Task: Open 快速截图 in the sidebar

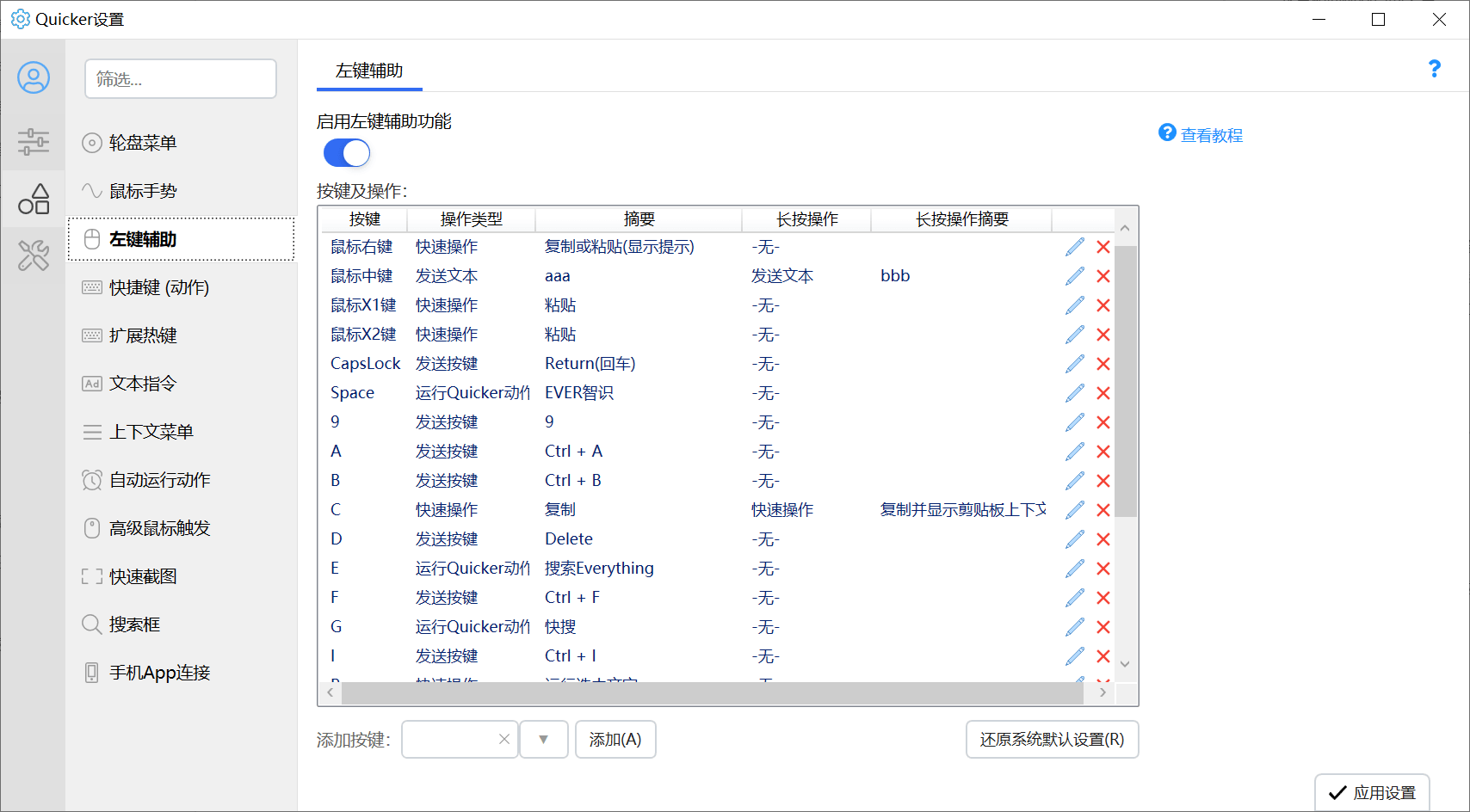Action: (x=182, y=576)
